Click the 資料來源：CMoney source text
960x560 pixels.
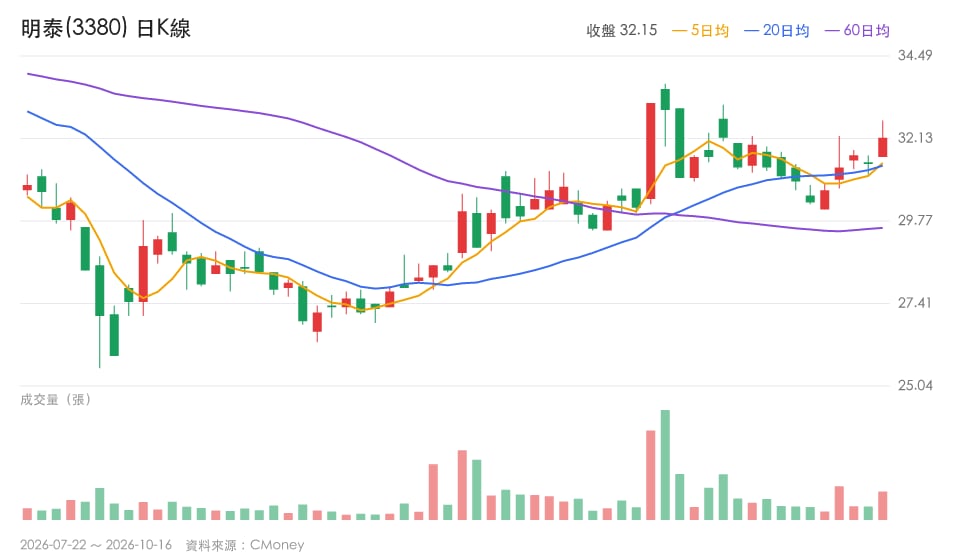(245, 545)
